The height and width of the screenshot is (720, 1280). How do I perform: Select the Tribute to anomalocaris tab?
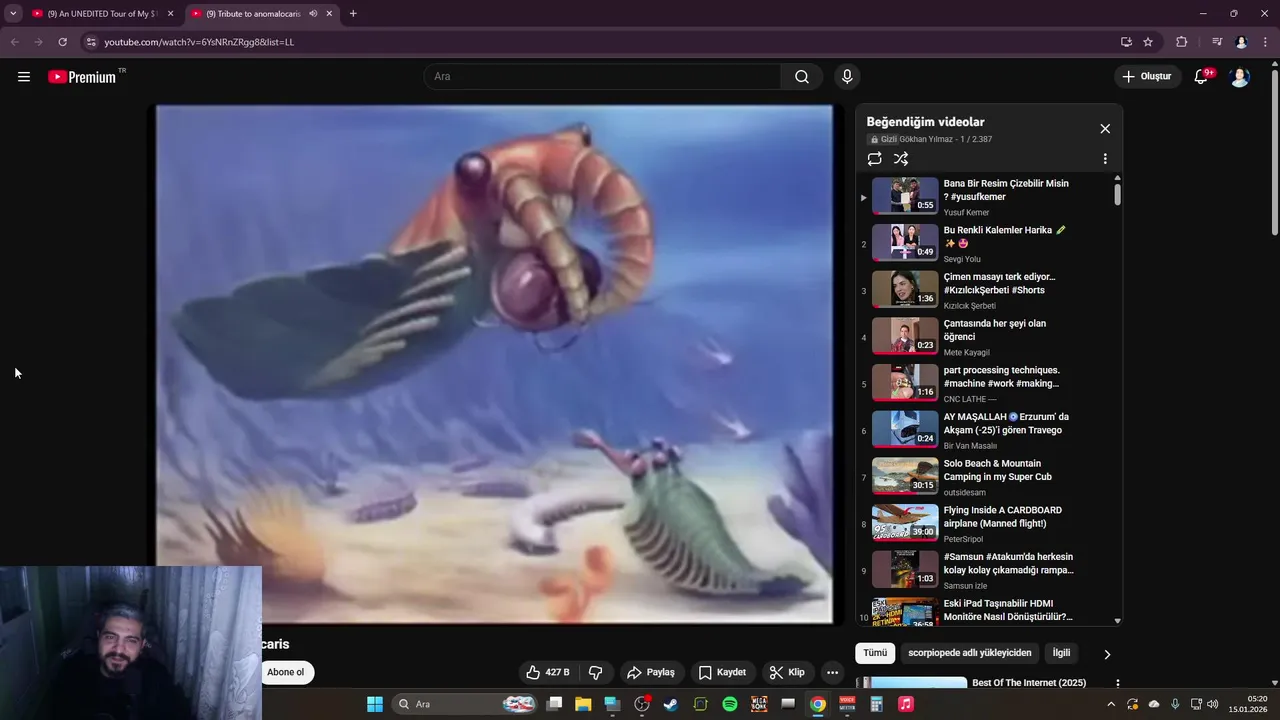pos(252,14)
